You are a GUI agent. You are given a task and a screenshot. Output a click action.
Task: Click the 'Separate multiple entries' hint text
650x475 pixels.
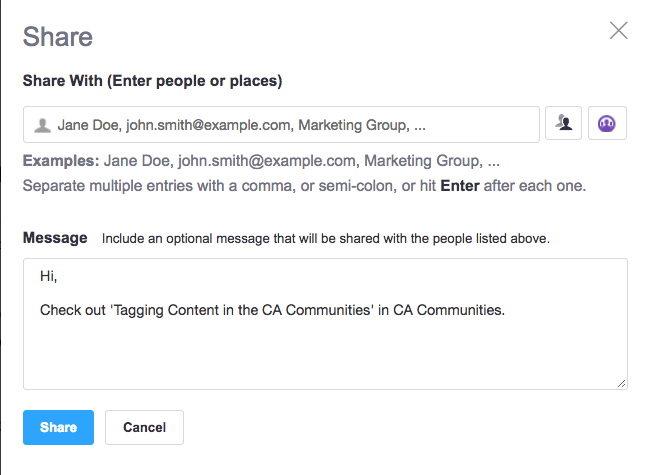[x=304, y=186]
